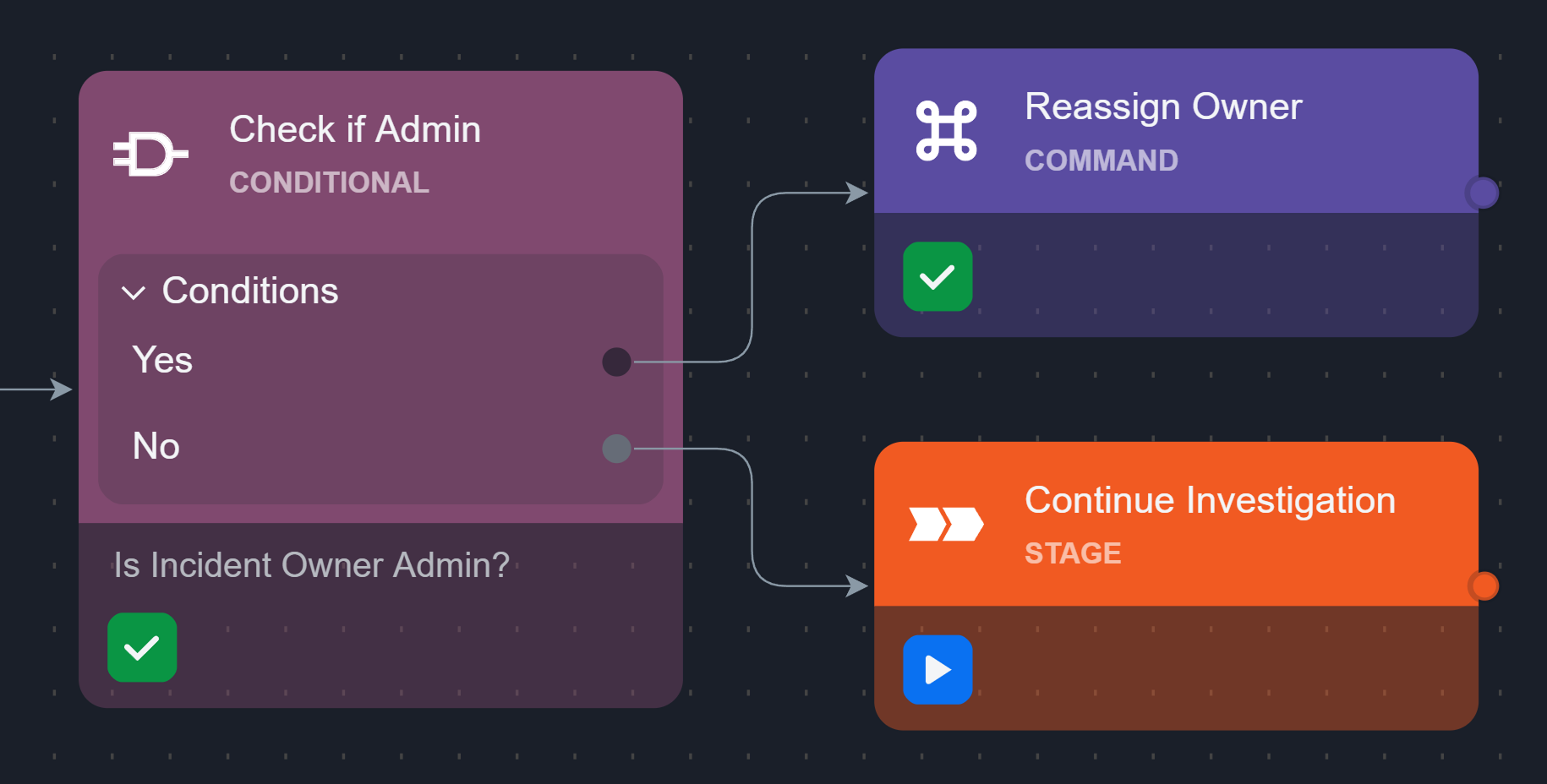Click the blue play button on Continue Investigation
The image size is (1547, 784).
(937, 670)
